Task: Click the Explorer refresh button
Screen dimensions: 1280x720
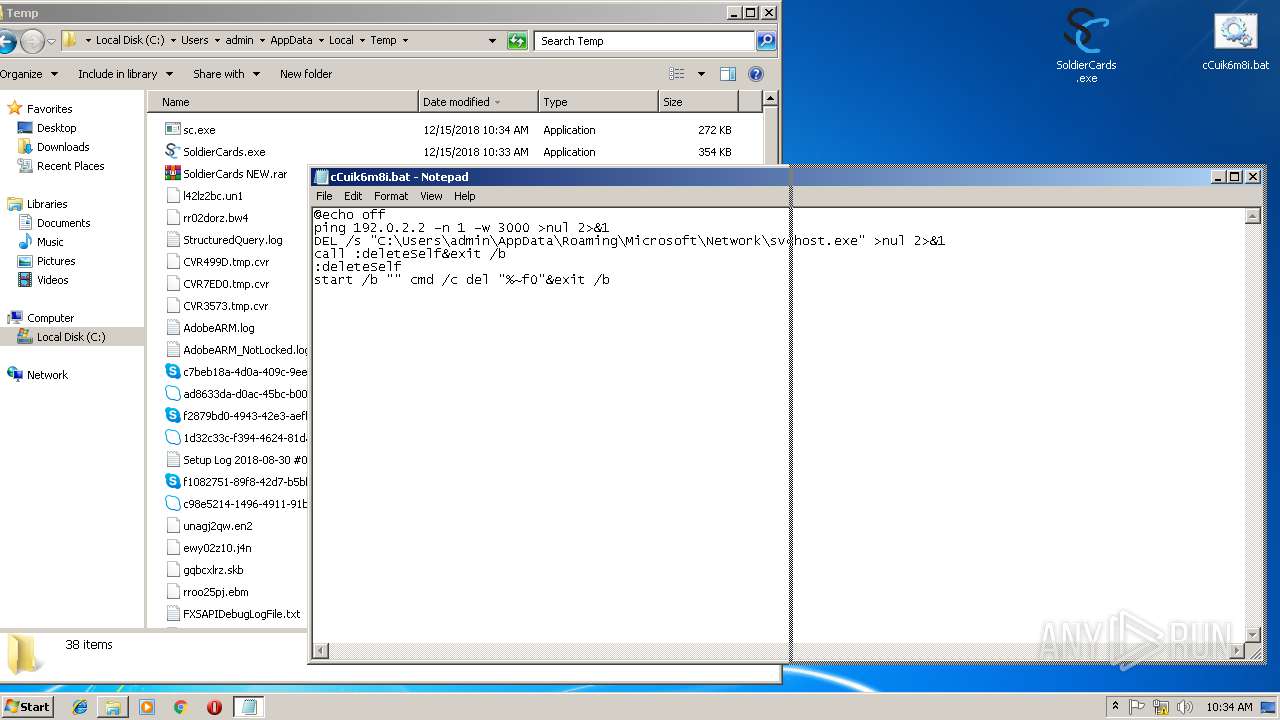Action: pyautogui.click(x=517, y=41)
